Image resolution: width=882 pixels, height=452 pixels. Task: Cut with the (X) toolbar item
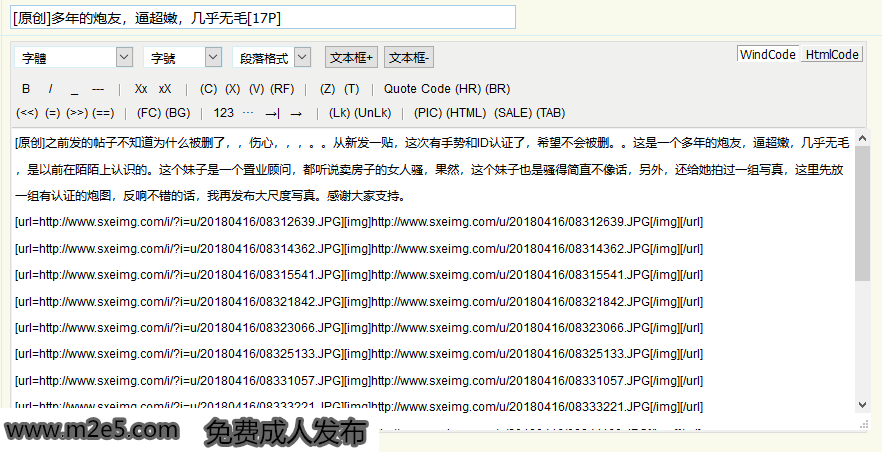click(232, 89)
